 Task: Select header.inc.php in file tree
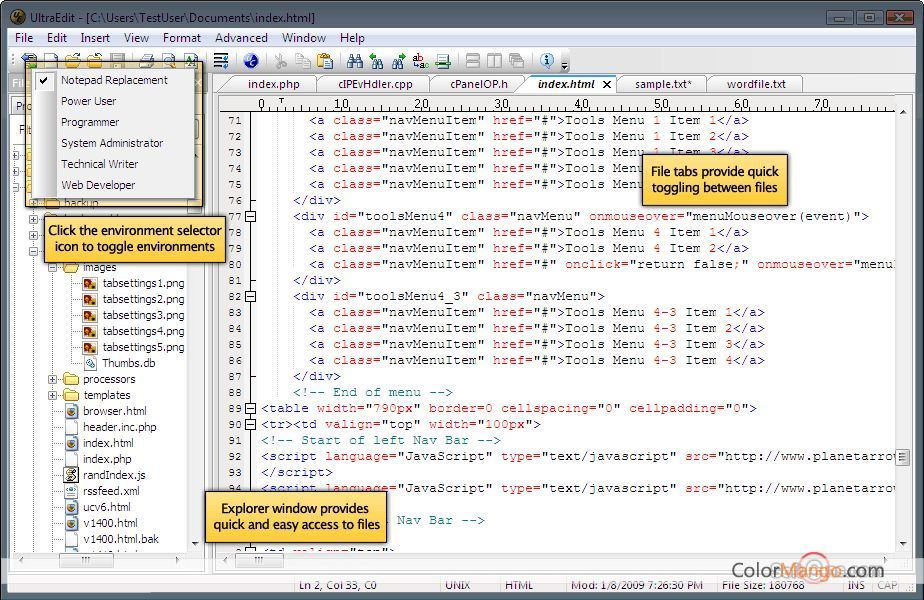point(120,427)
